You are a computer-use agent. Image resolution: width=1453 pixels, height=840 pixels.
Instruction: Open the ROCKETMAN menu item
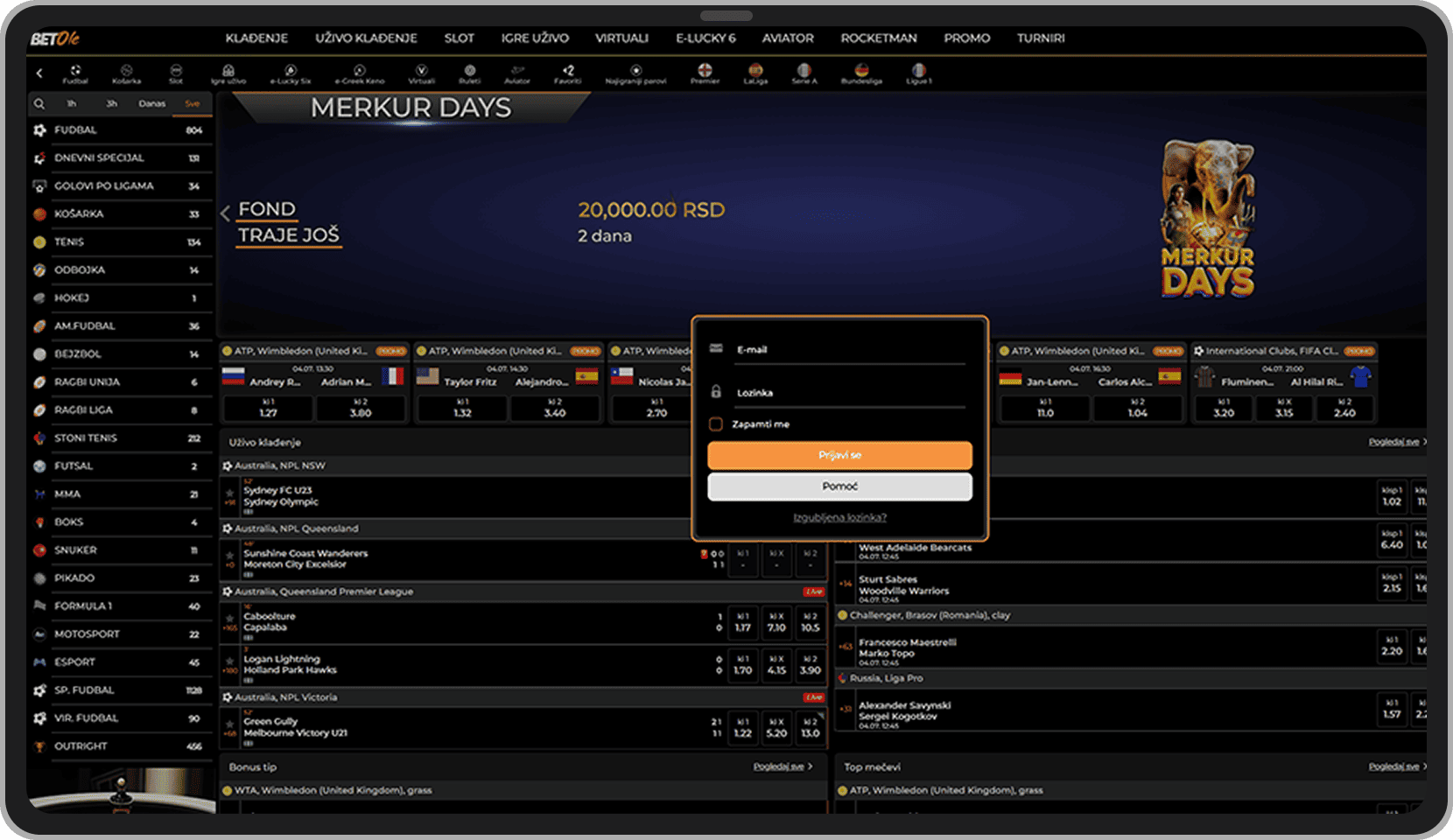(x=879, y=38)
